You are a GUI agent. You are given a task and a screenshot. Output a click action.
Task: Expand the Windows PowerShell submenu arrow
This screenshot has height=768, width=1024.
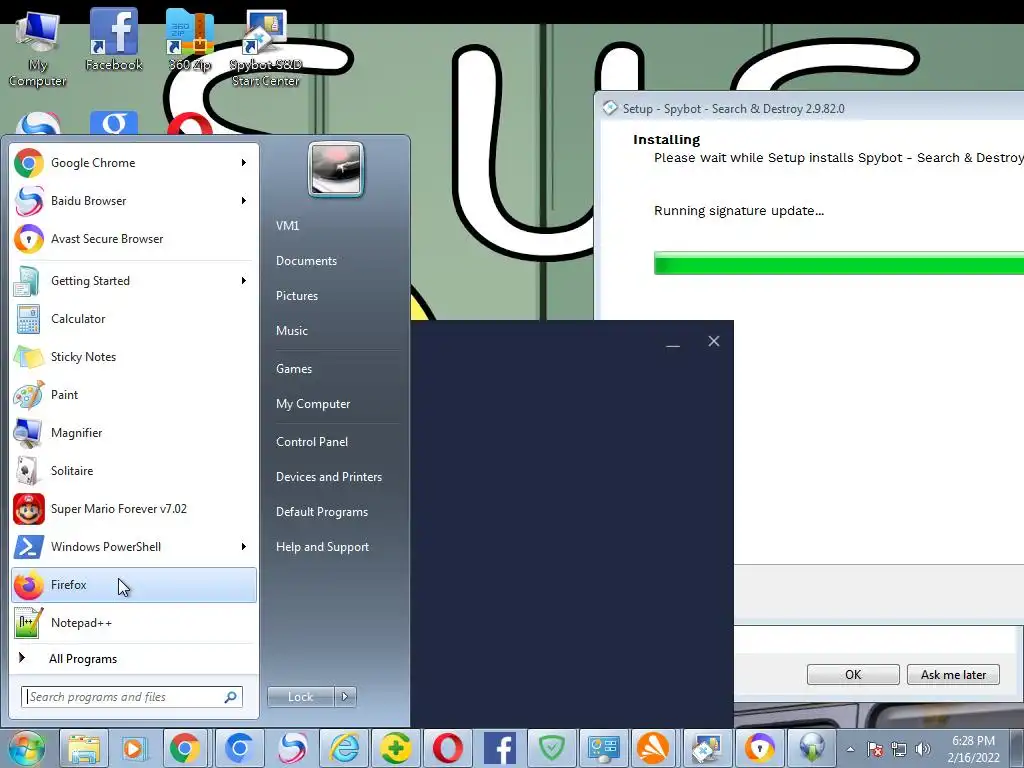tap(244, 547)
